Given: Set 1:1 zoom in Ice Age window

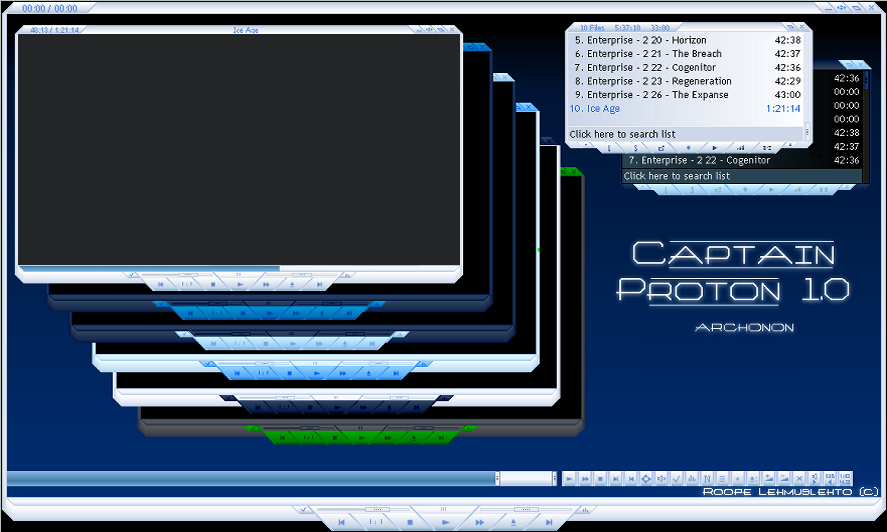Looking at the screenshot, I should tap(187, 284).
